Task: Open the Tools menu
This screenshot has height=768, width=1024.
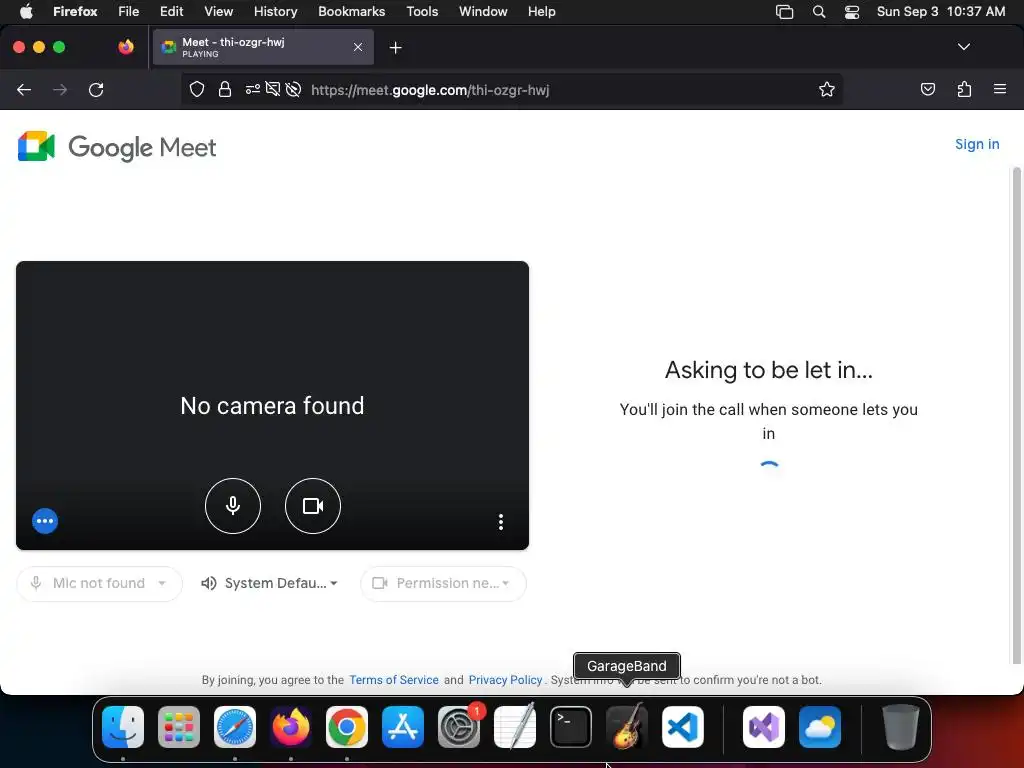Action: [x=422, y=12]
